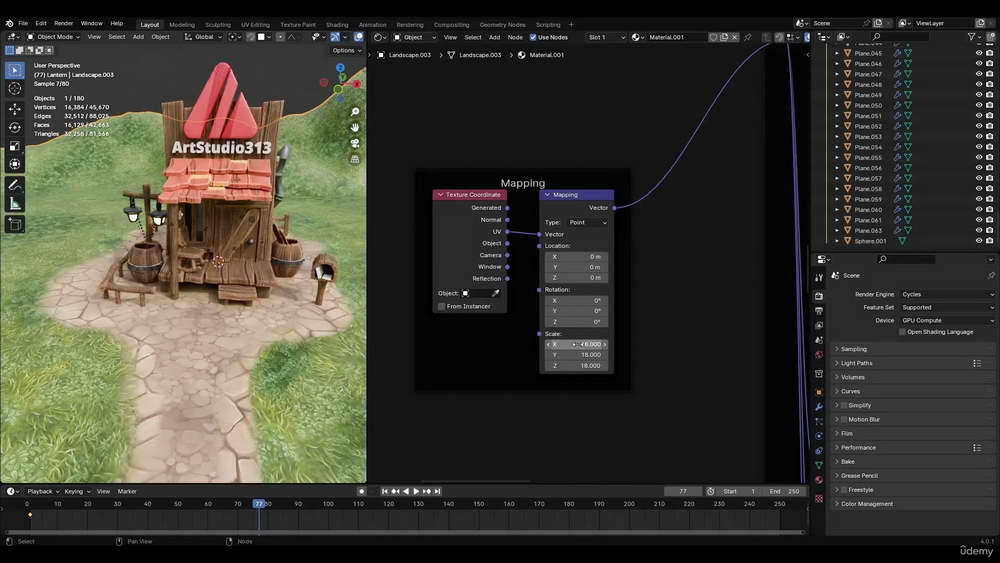Viewport: 1000px width, 563px height.
Task: Open the View Layer properties tab
Action: tap(819, 326)
